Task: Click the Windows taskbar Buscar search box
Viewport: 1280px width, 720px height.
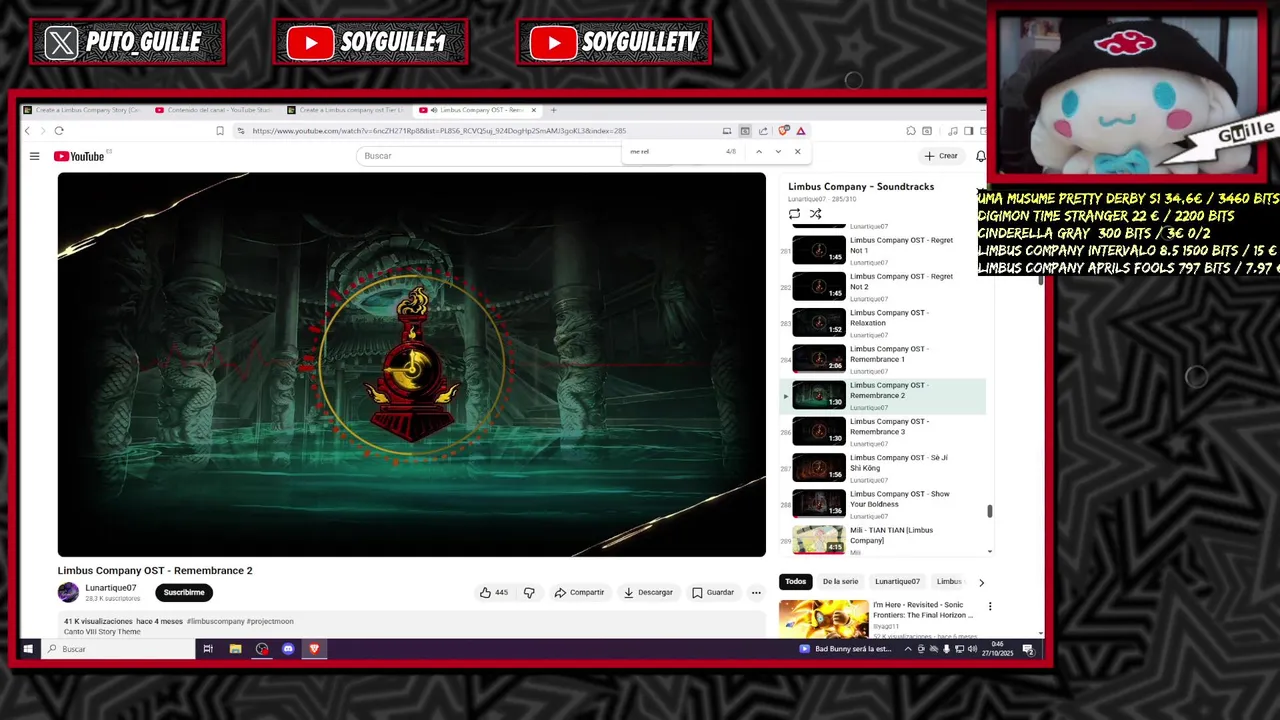Action: pos(120,649)
